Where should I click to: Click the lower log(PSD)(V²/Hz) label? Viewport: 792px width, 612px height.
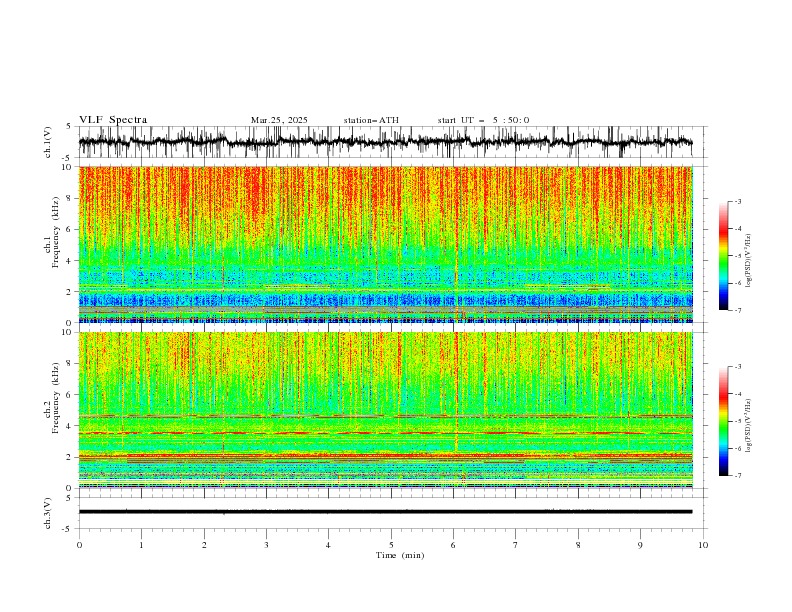748,426
